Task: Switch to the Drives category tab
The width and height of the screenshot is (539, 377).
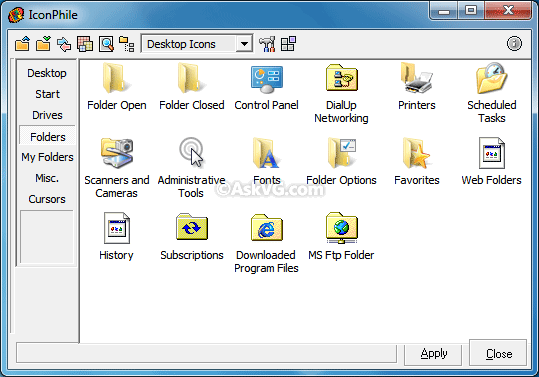Action: 47,115
